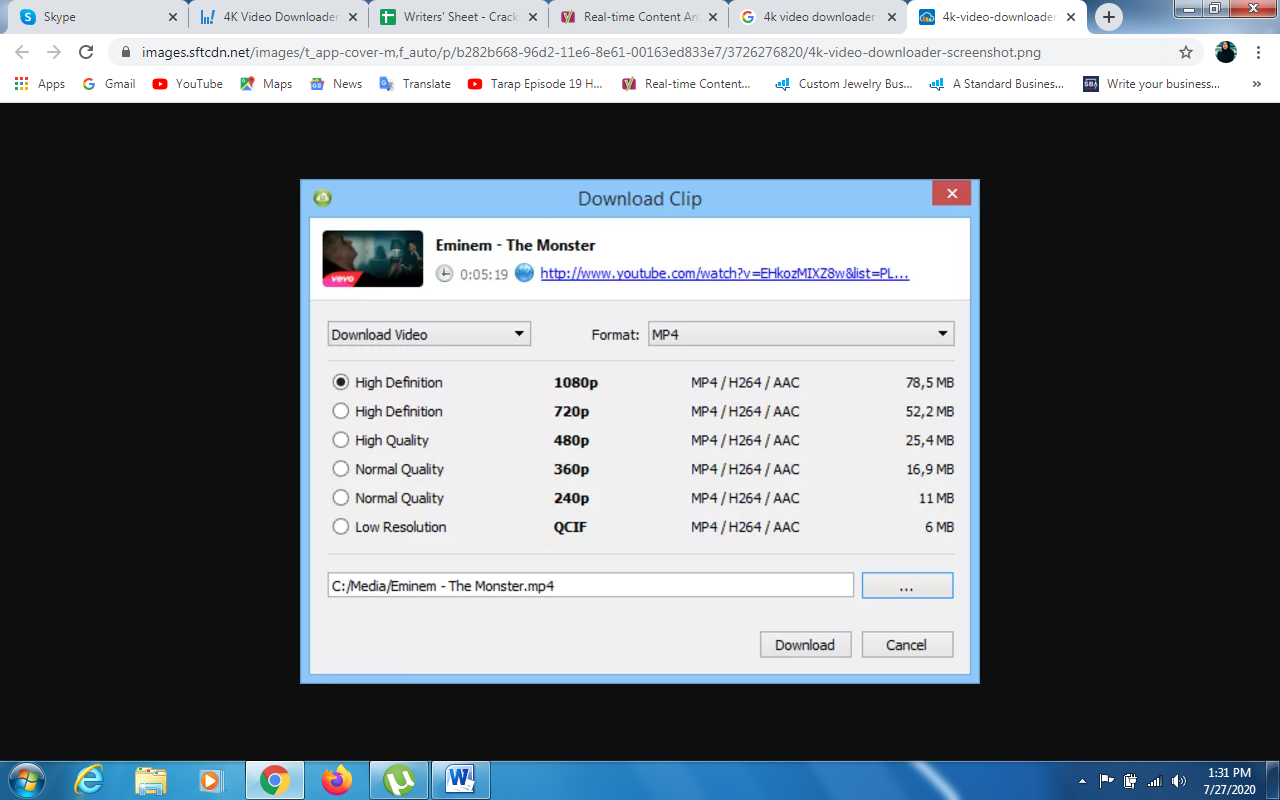Click the Windows Start orb
The width and height of the screenshot is (1280, 800).
pyautogui.click(x=26, y=780)
